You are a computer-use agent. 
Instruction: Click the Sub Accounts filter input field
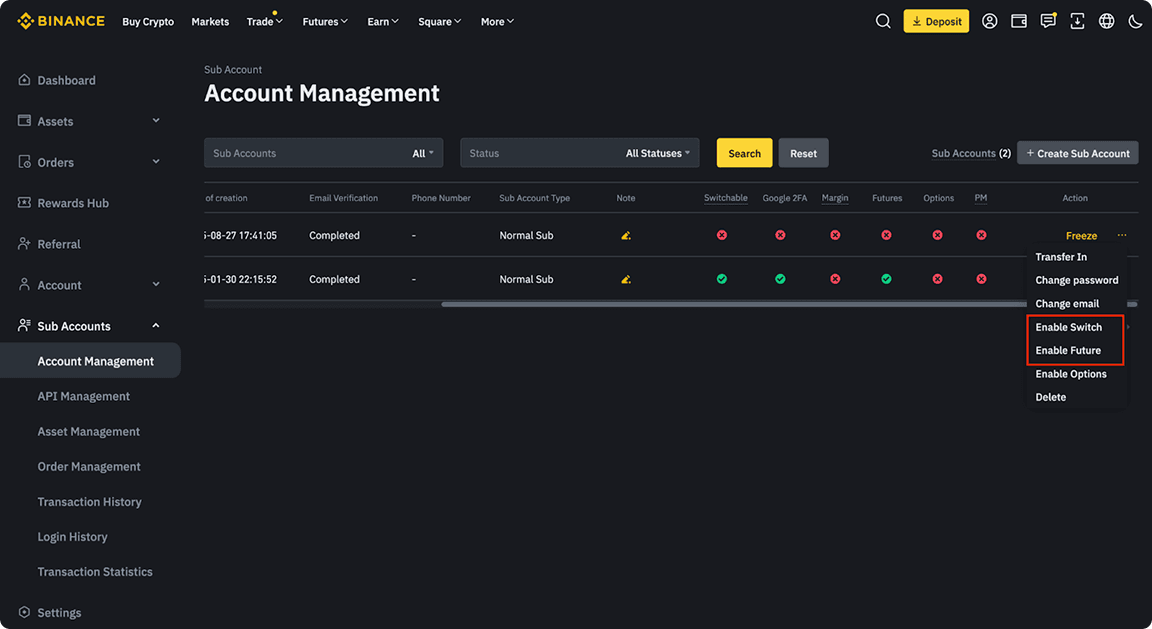tap(300, 153)
